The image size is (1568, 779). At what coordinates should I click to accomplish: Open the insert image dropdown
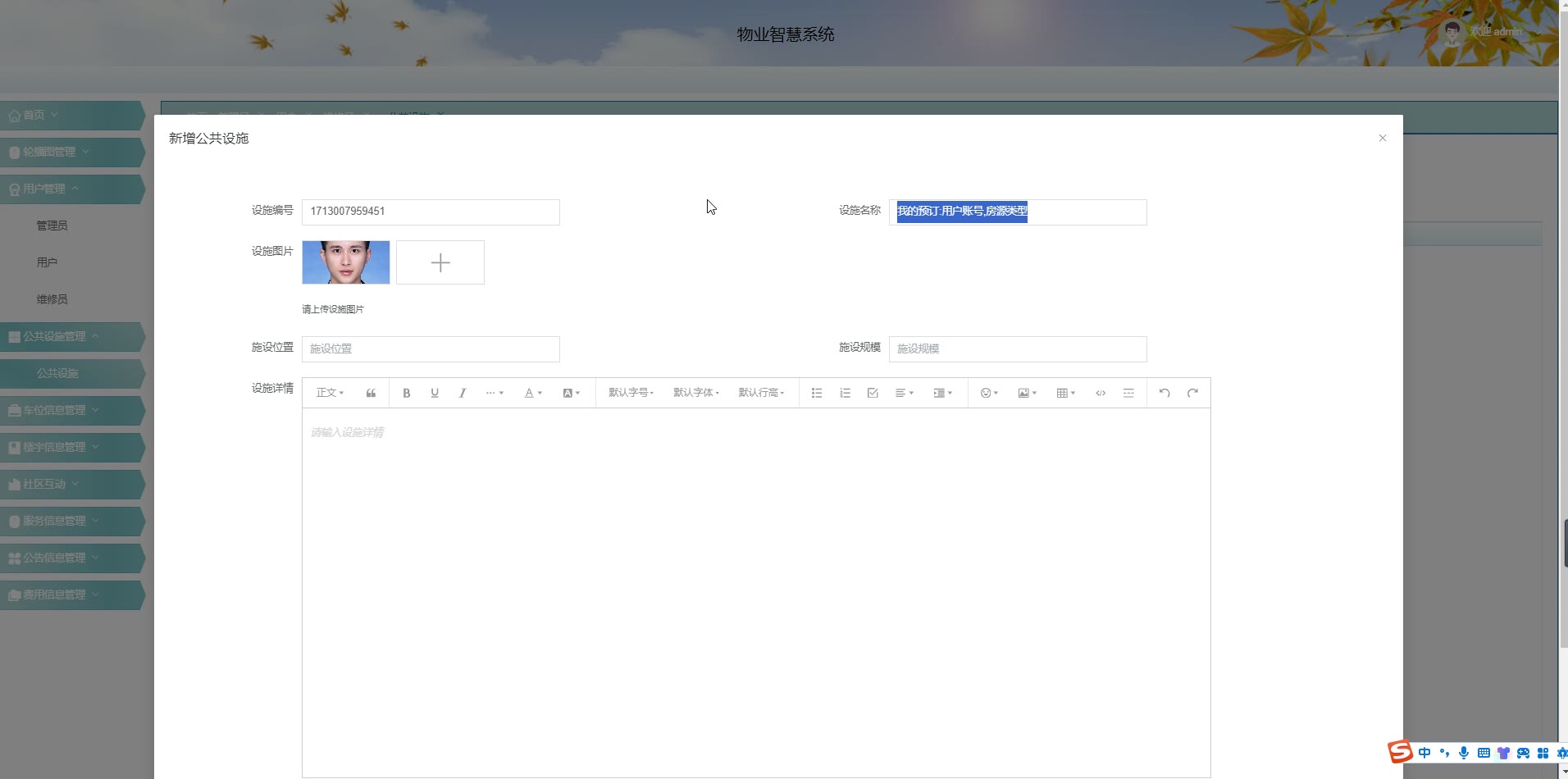click(1027, 393)
